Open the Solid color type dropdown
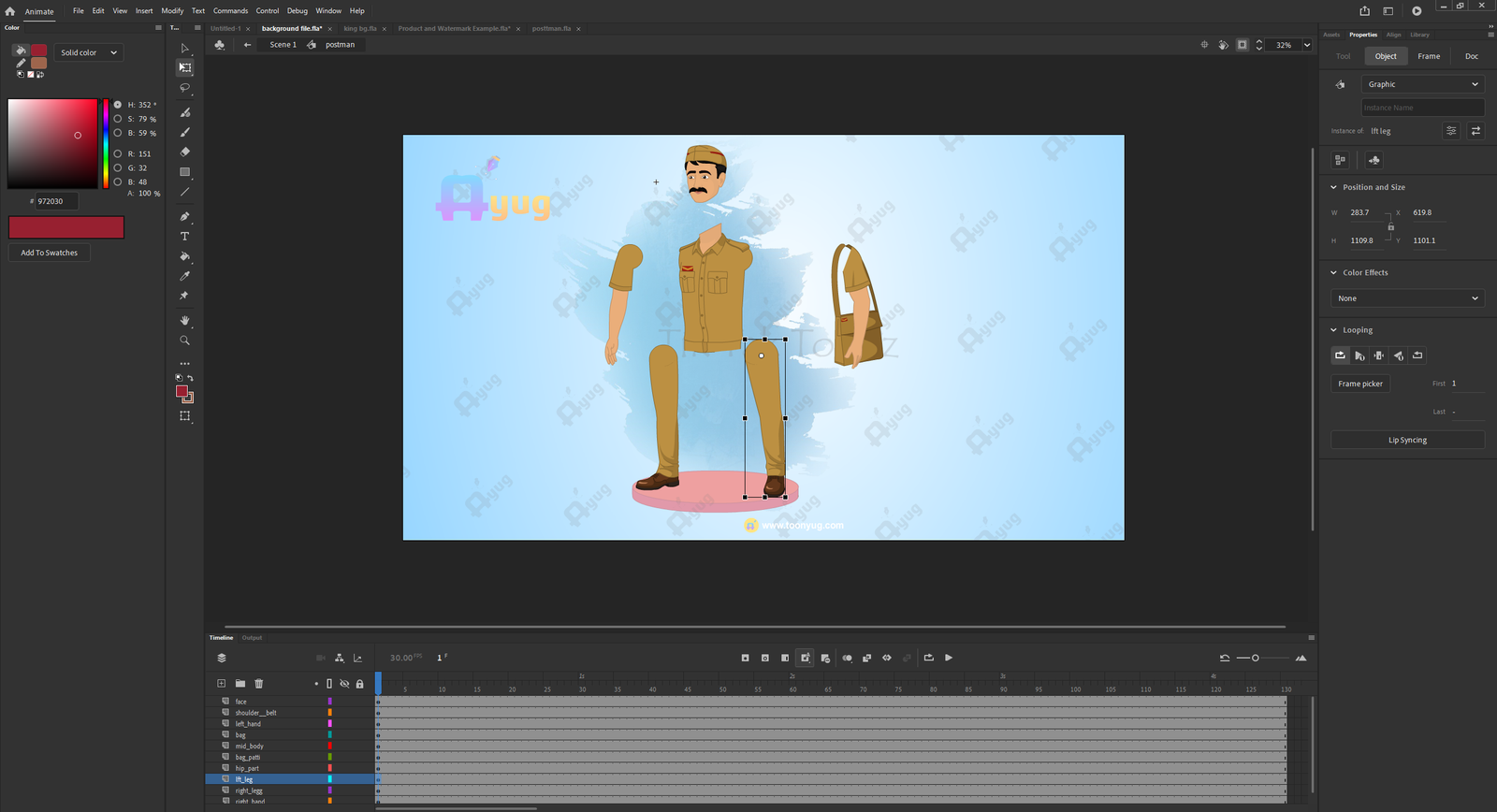1497x812 pixels. tap(89, 52)
